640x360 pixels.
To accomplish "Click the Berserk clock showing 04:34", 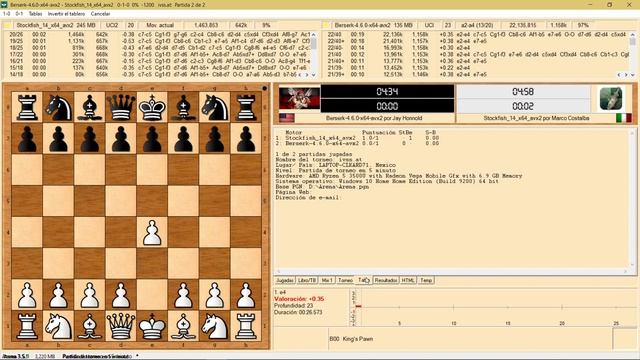I will point(387,92).
